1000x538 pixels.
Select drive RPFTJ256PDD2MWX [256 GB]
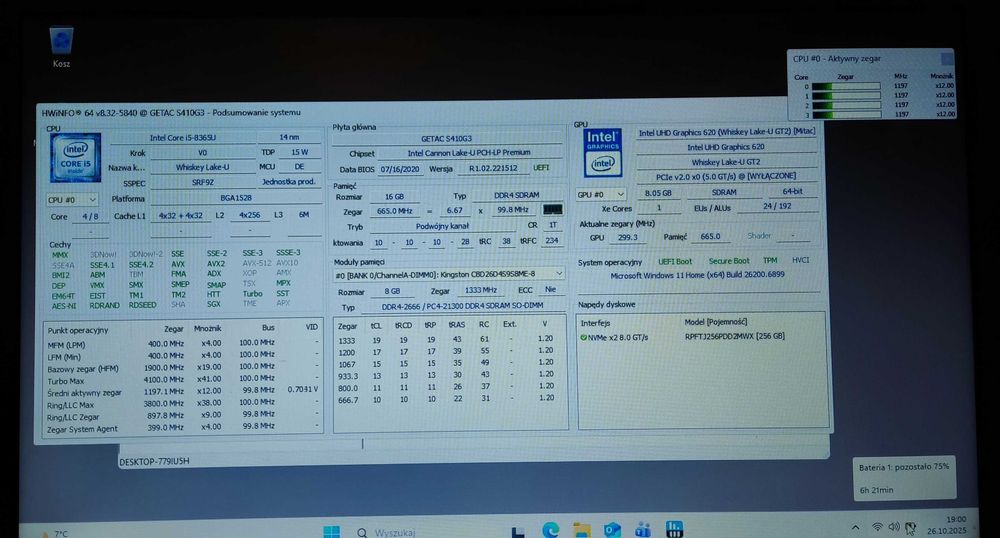735,337
